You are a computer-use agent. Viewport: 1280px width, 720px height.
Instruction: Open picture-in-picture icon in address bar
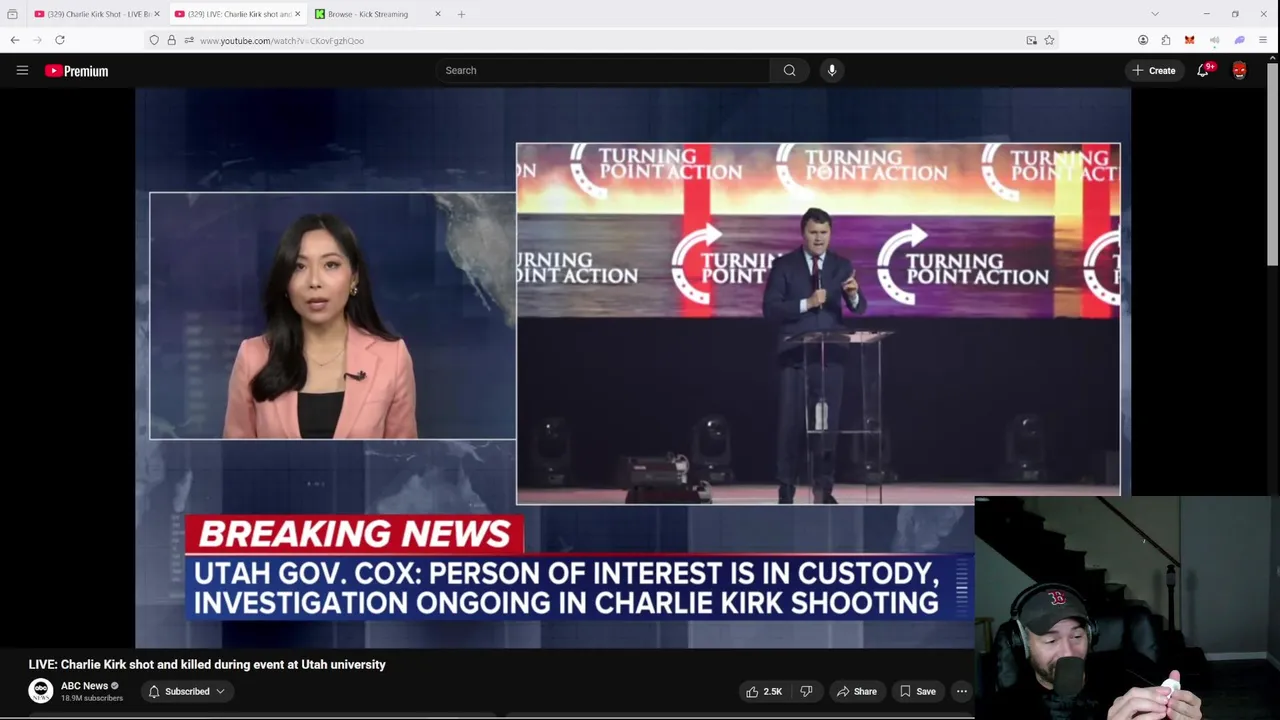[x=1032, y=40]
